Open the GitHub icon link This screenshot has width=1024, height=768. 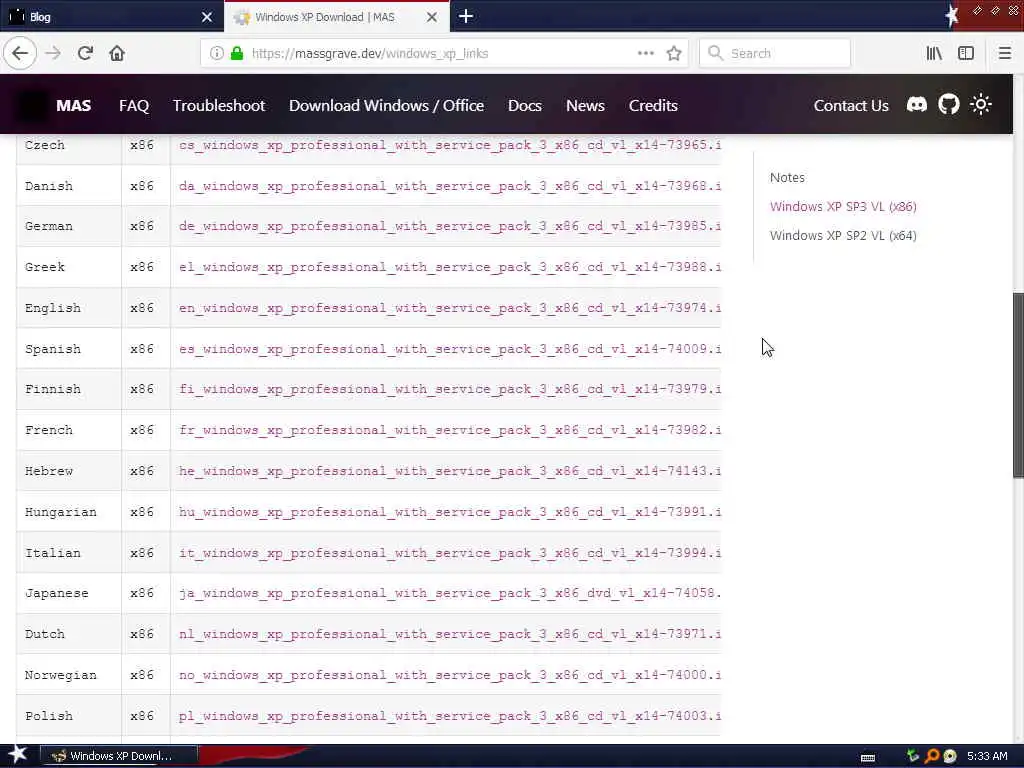[949, 104]
